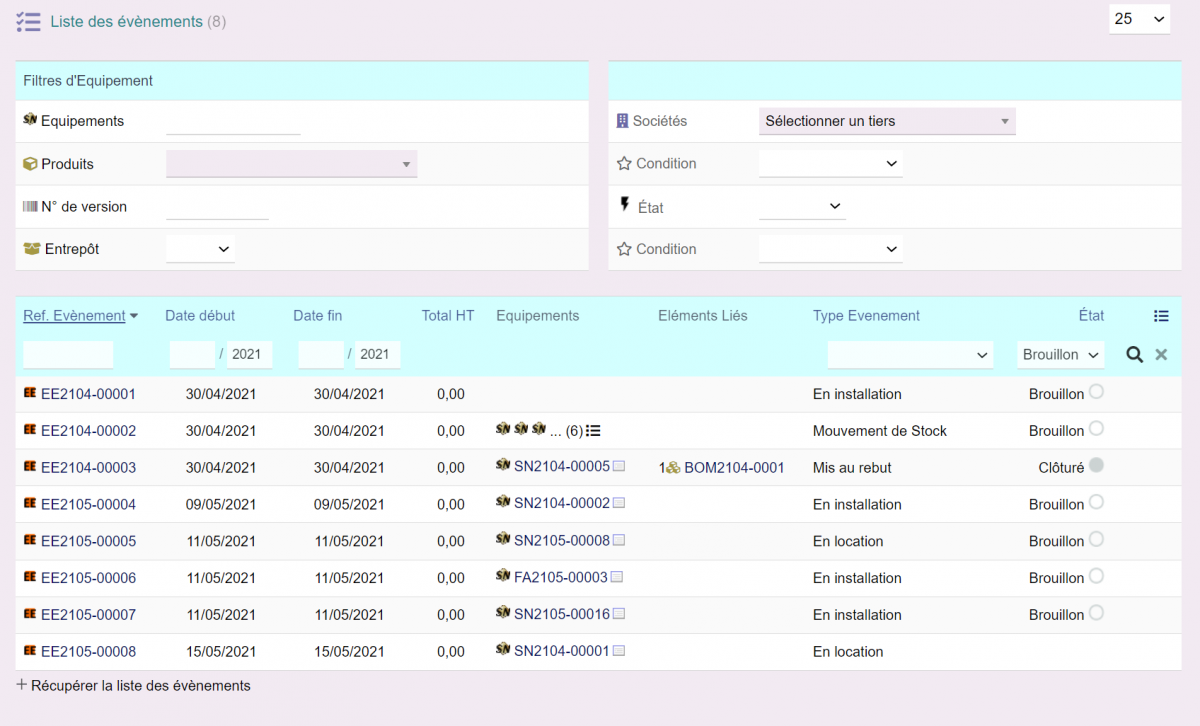
Task: Sort by Type Evenement column header
Action: (x=866, y=316)
